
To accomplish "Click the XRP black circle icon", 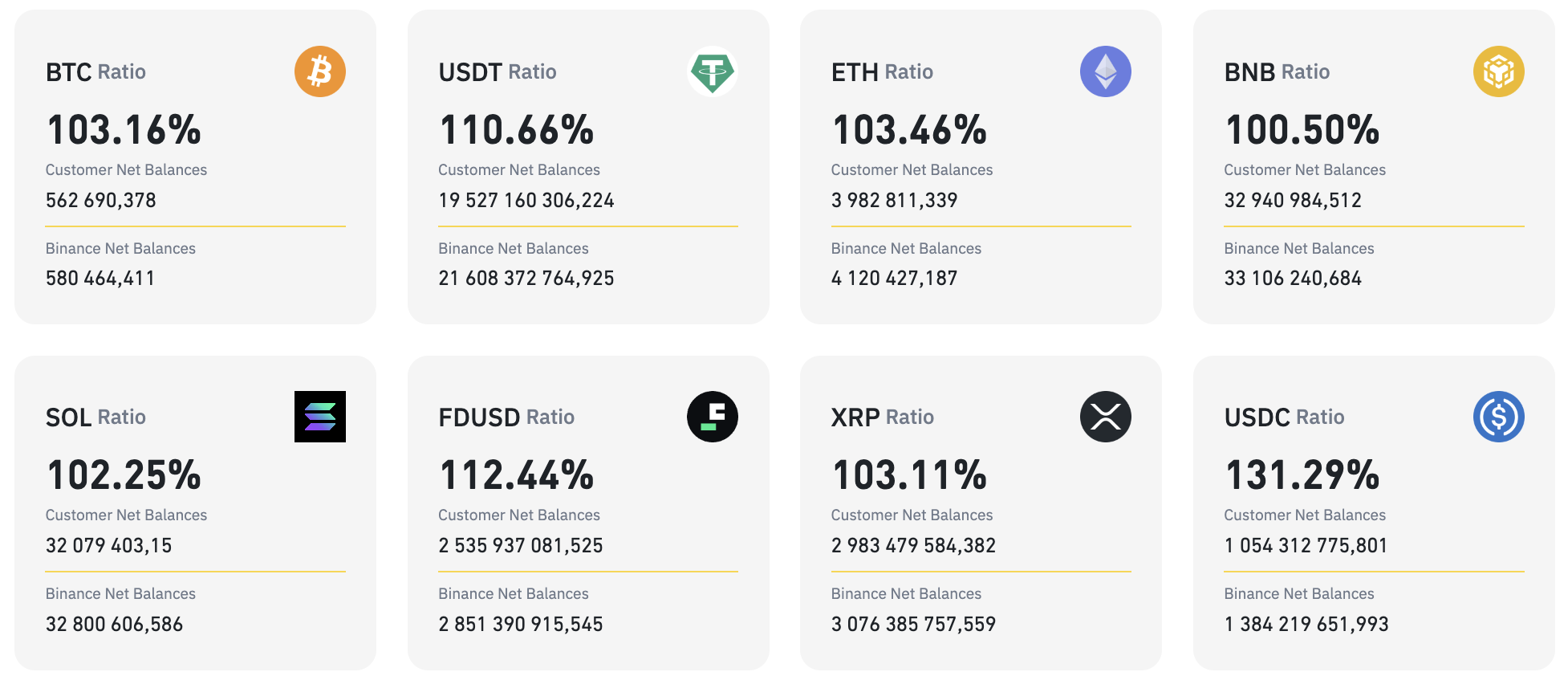I will coord(1105,417).
